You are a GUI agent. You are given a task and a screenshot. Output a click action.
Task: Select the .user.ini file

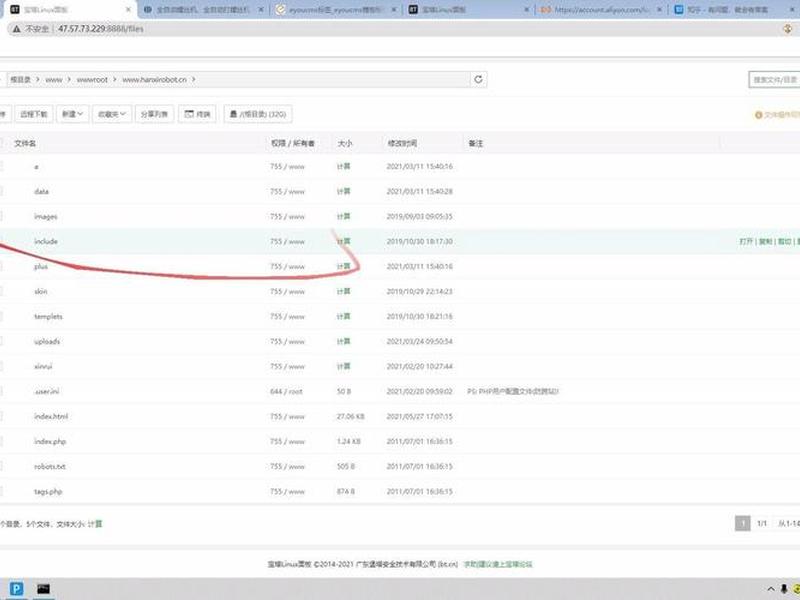46,391
